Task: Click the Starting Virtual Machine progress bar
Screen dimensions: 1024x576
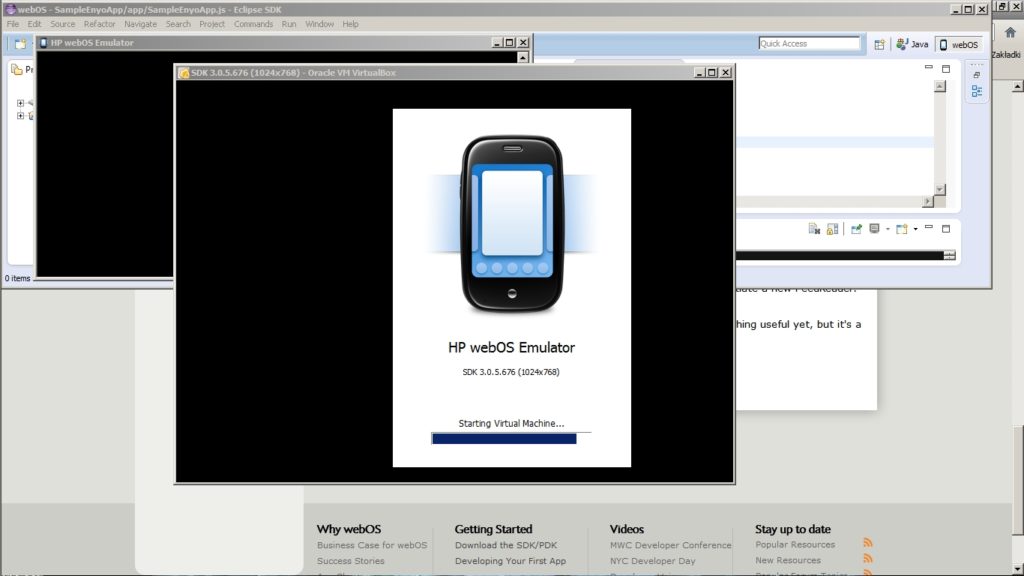Action: [511, 438]
